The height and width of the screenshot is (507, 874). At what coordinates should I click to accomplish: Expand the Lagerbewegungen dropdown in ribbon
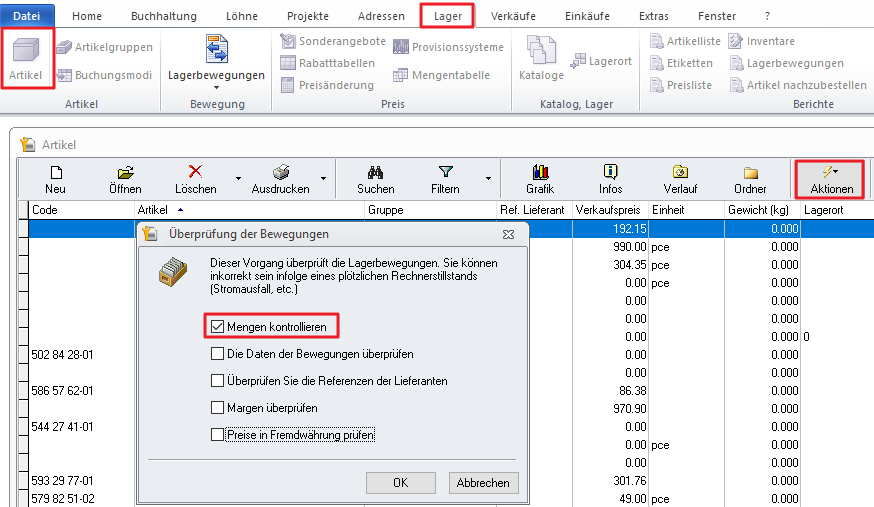coord(216,88)
